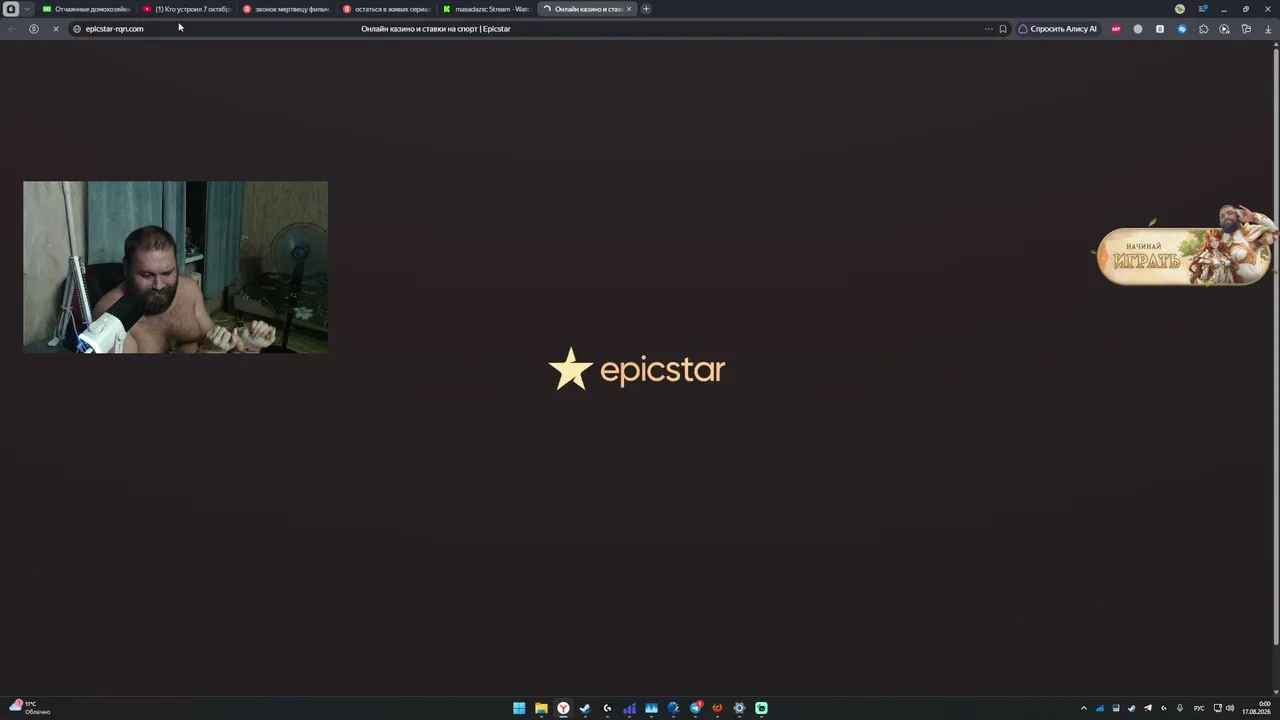This screenshot has height=720, width=1280.
Task: Click the green avatar icon in title bar
Action: (x=1180, y=9)
